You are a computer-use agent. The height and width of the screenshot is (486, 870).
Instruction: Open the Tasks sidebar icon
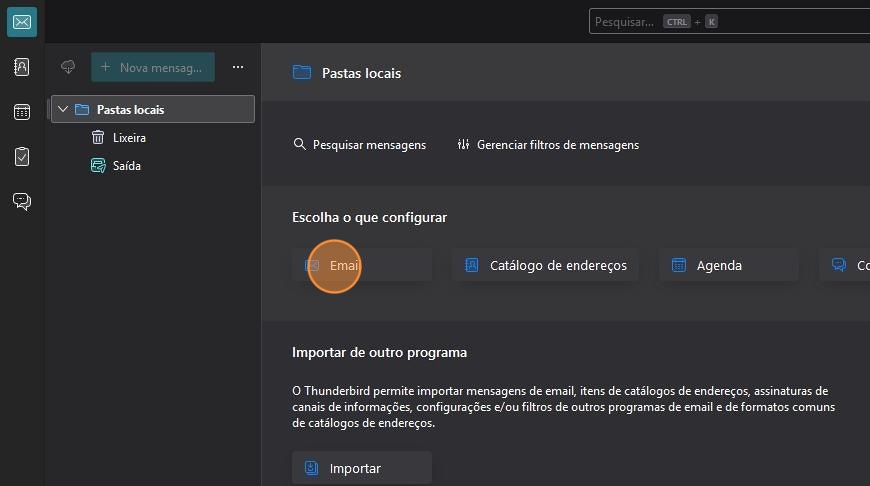point(22,157)
